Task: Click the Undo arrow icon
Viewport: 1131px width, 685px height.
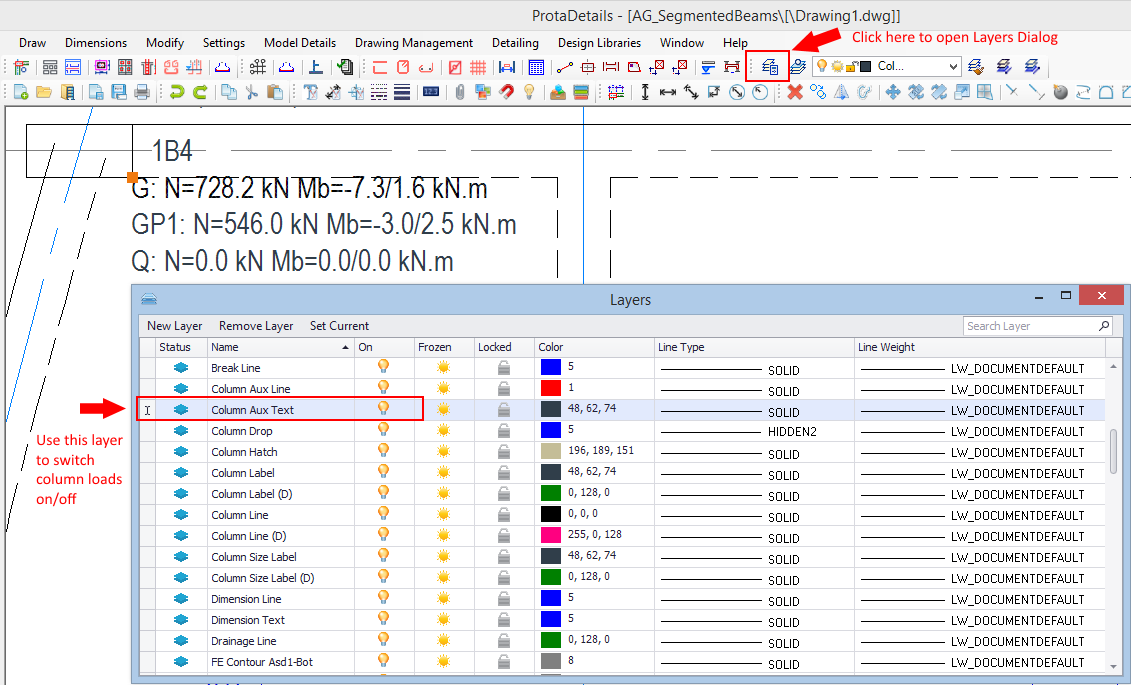Action: [176, 92]
